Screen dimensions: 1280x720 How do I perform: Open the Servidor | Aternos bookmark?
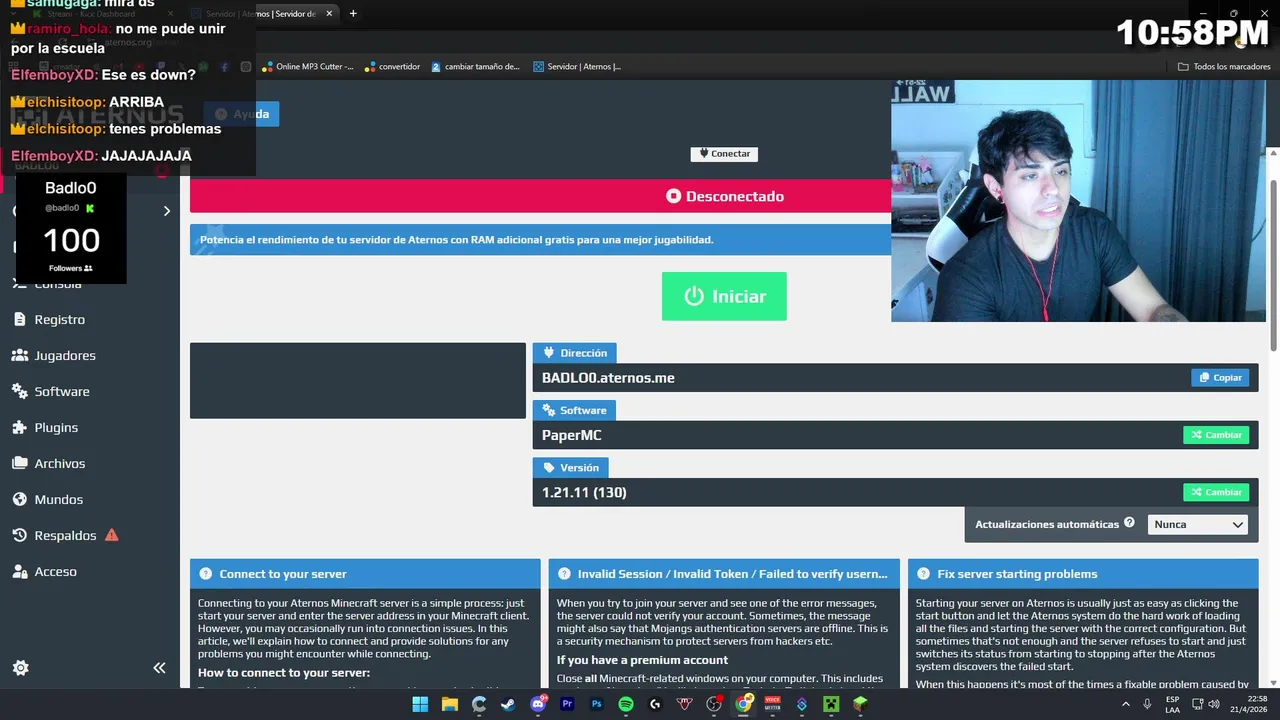pos(577,67)
